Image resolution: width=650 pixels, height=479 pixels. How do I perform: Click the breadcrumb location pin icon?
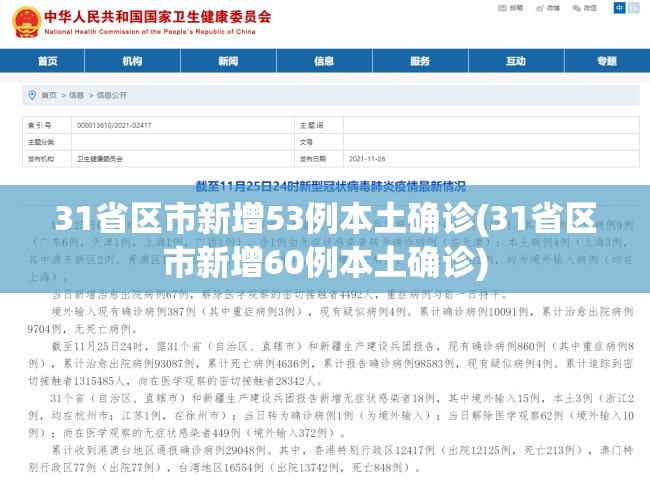[32, 95]
